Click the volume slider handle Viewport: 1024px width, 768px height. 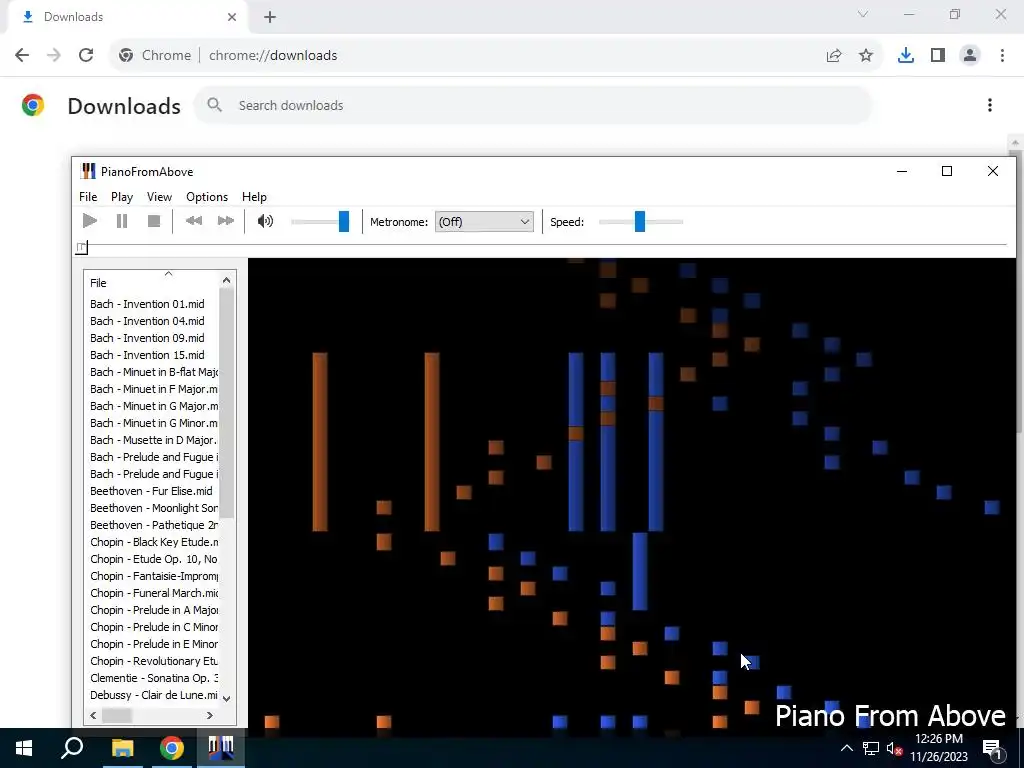click(344, 221)
